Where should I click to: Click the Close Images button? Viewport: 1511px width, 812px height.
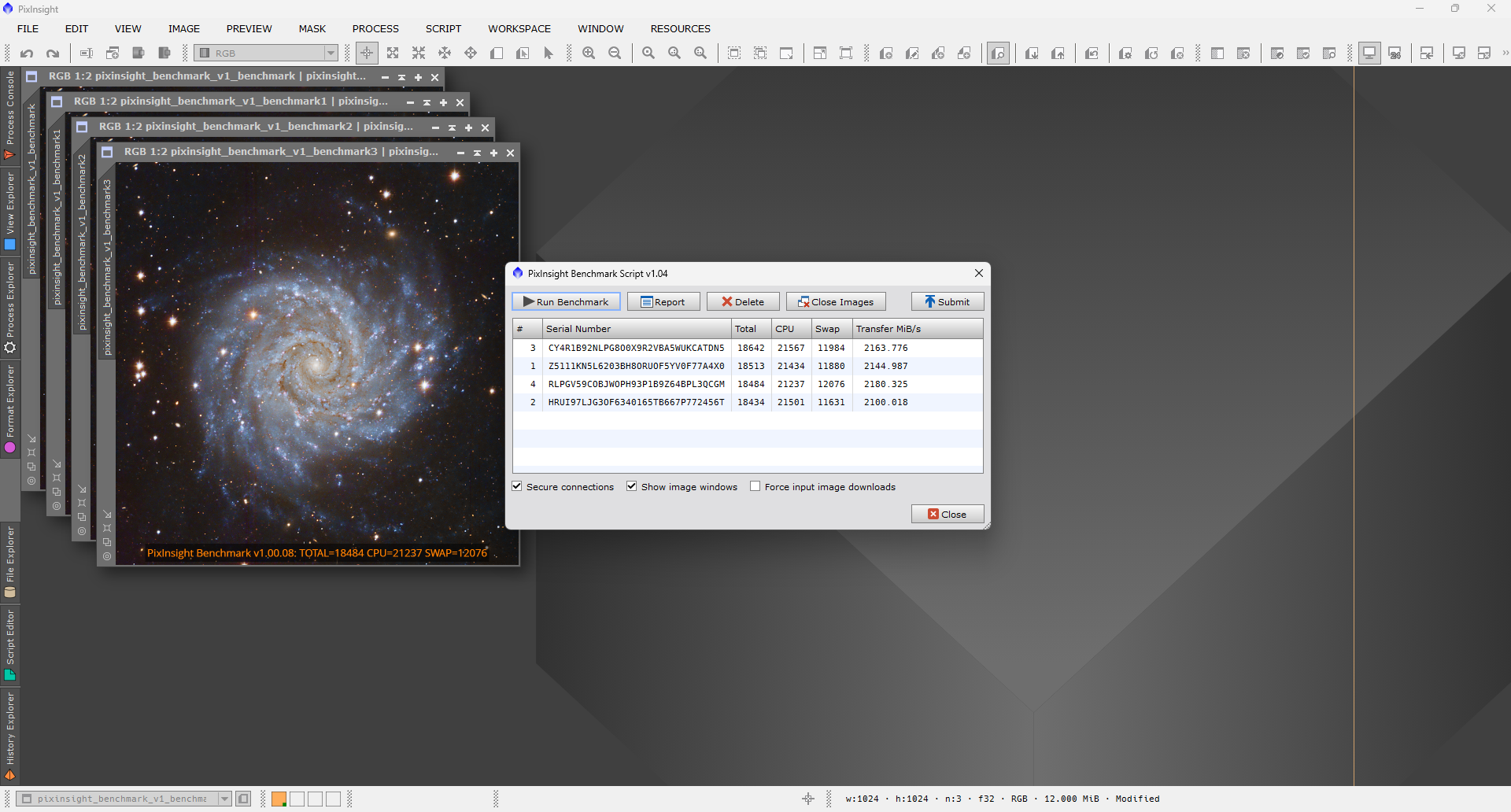pyautogui.click(x=836, y=302)
